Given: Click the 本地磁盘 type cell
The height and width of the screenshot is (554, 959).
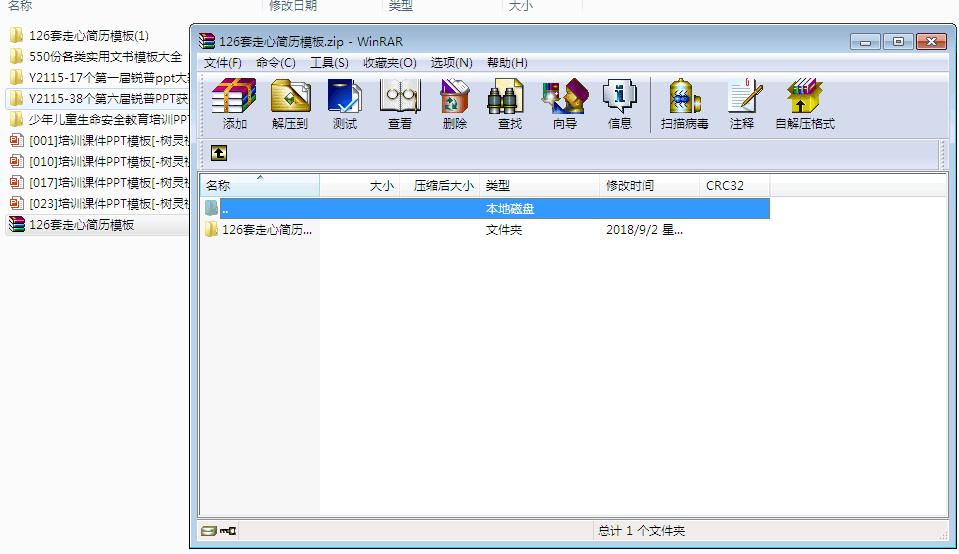Looking at the screenshot, I should (510, 209).
